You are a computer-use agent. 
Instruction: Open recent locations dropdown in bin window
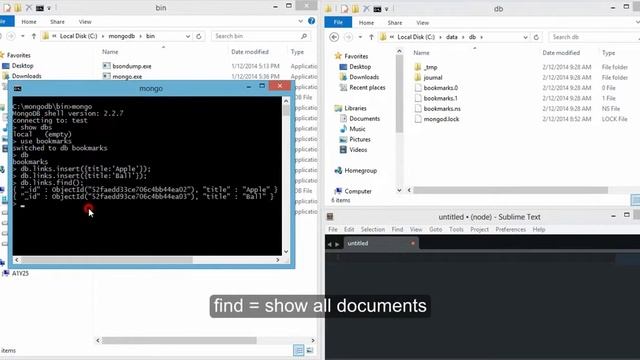tap(22, 36)
